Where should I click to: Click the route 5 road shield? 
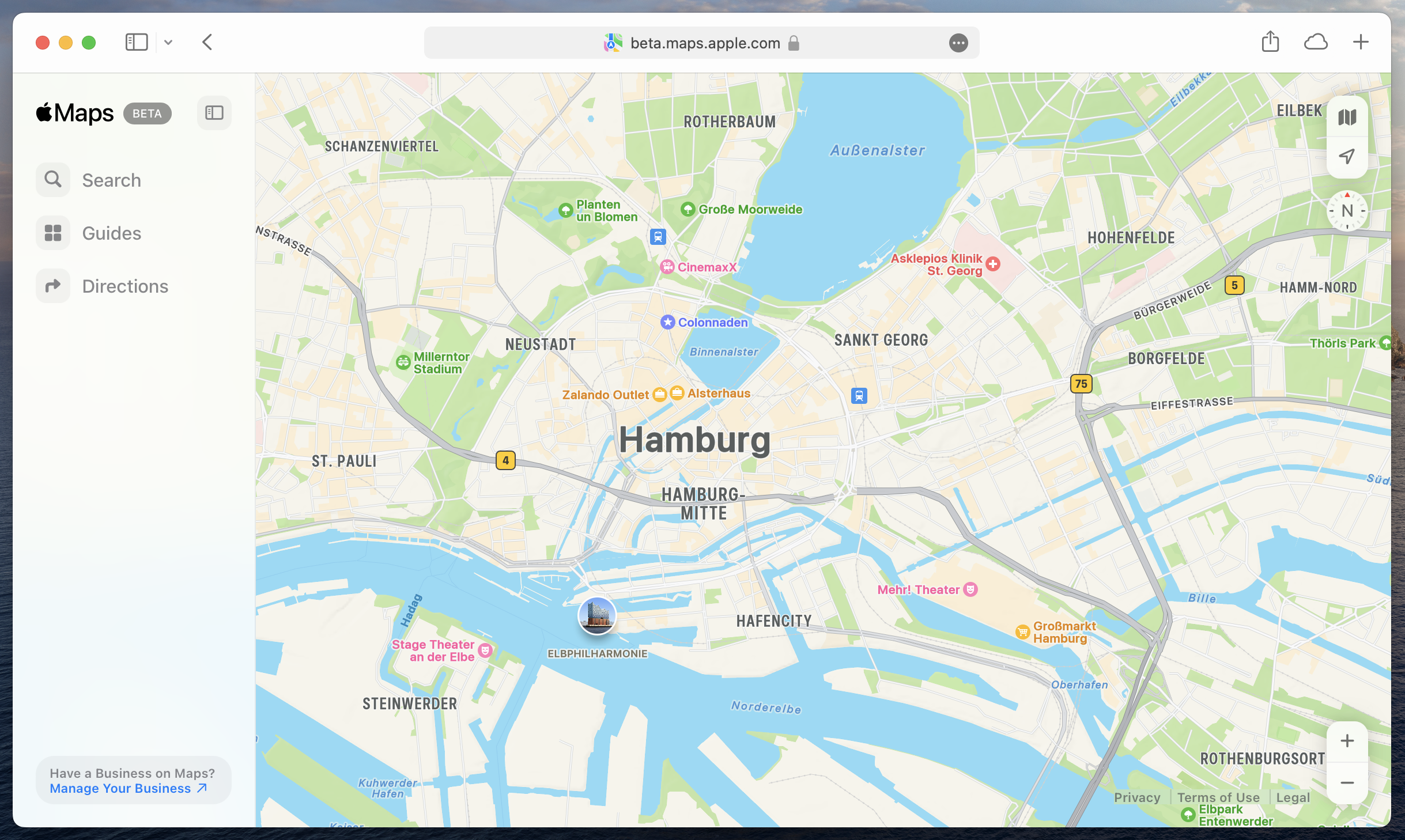(x=1234, y=285)
